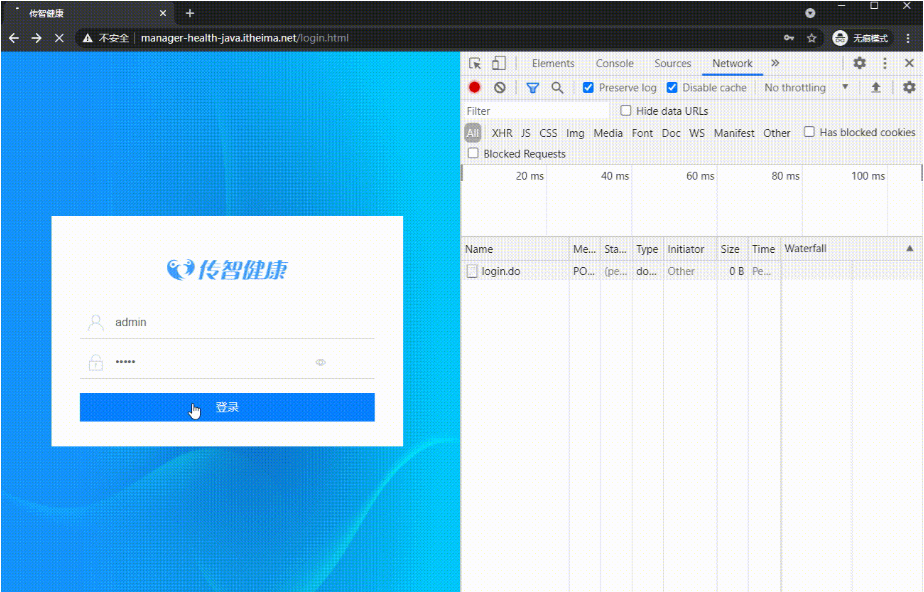Filter requests by Media
924x592 pixels.
coord(608,133)
